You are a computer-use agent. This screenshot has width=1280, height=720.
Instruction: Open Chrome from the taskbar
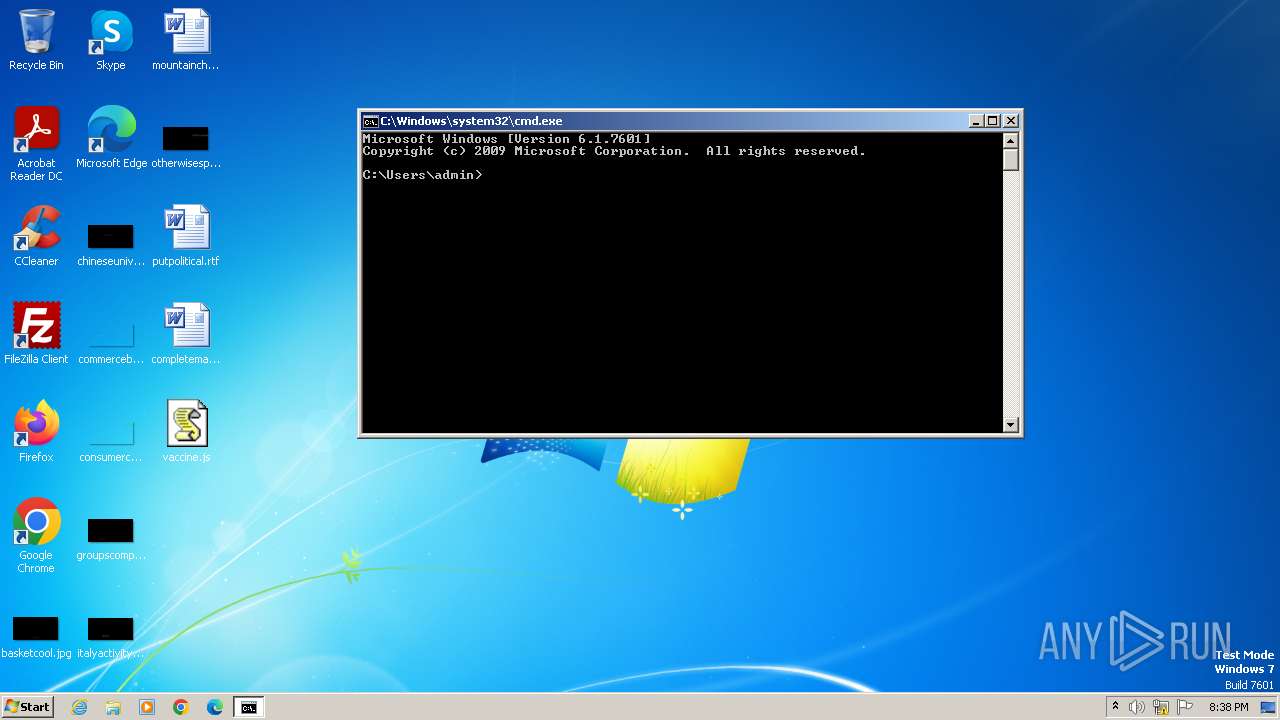(x=181, y=707)
